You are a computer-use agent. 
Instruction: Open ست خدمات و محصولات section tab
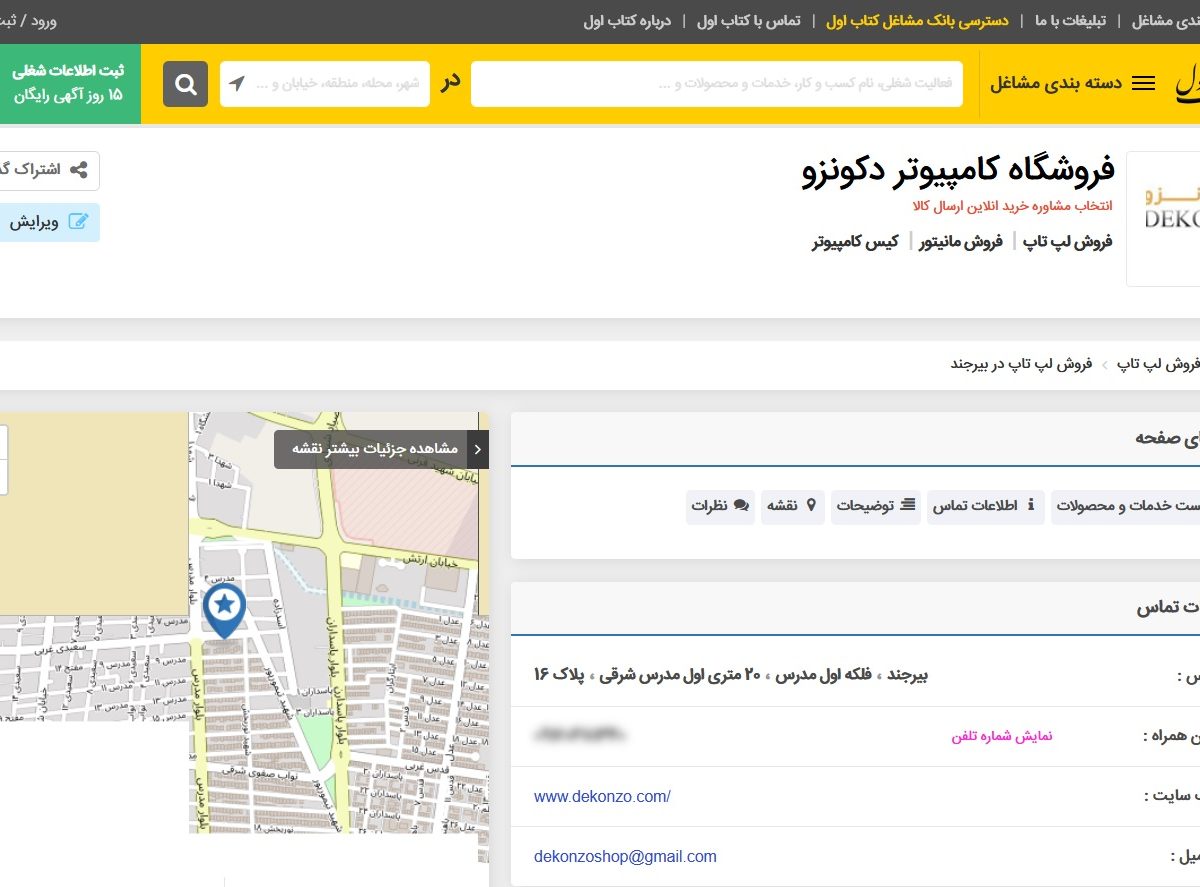[1126, 506]
